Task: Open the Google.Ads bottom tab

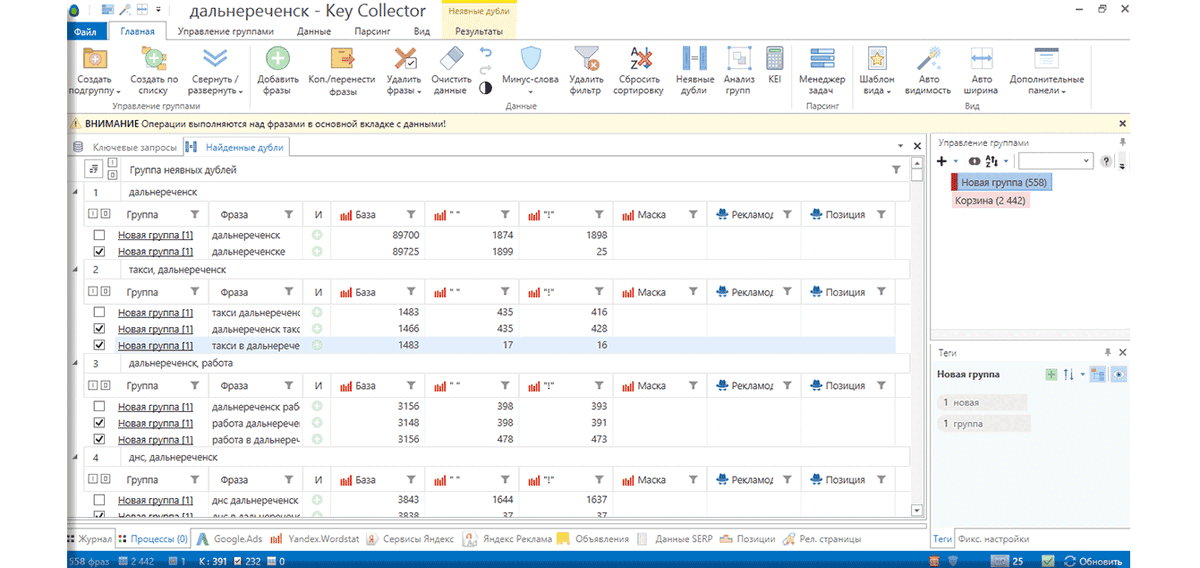Action: coord(230,539)
